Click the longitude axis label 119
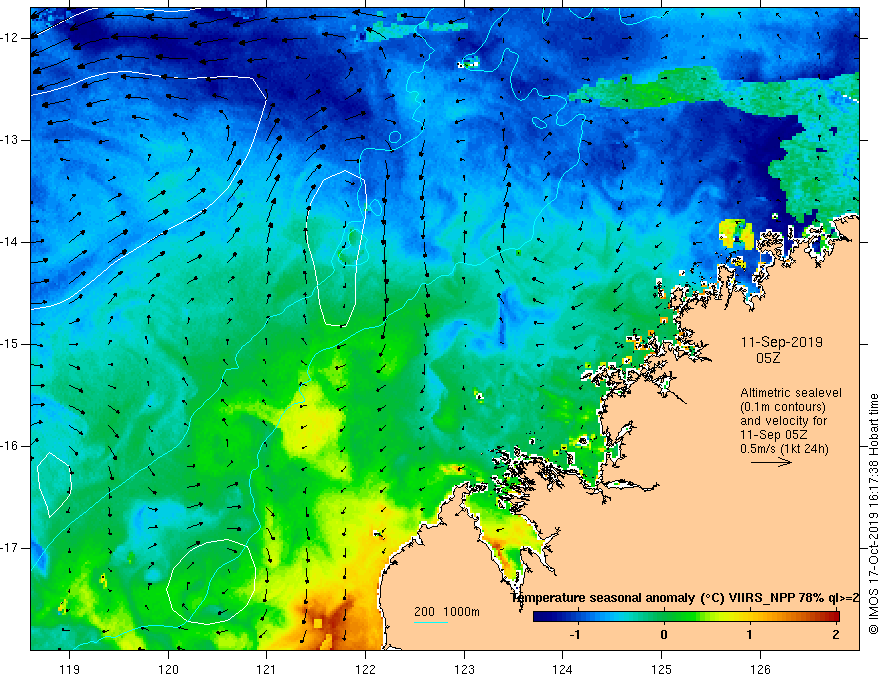The height and width of the screenshot is (680, 880). click(x=70, y=669)
